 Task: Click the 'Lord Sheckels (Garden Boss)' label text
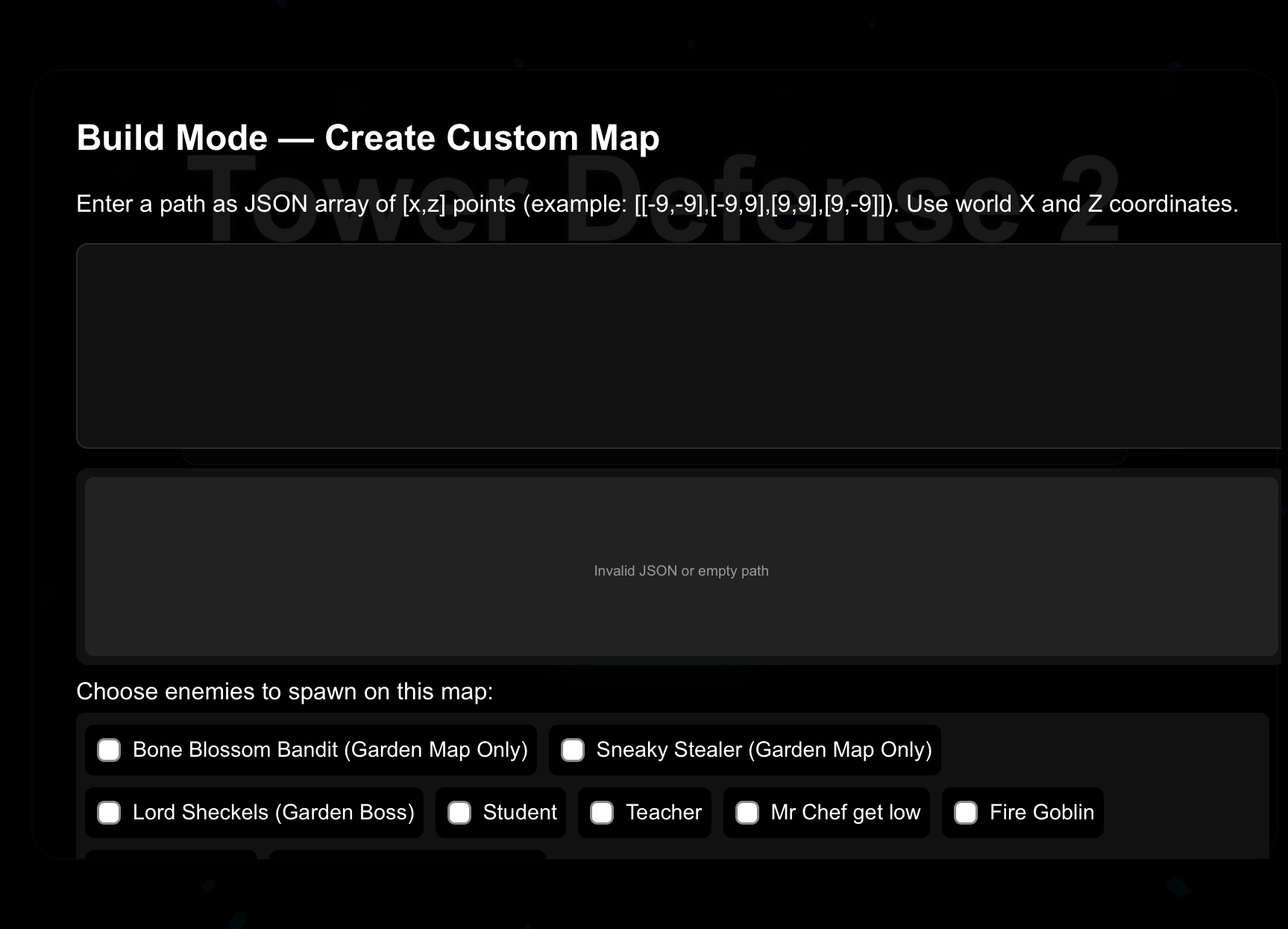tap(273, 813)
